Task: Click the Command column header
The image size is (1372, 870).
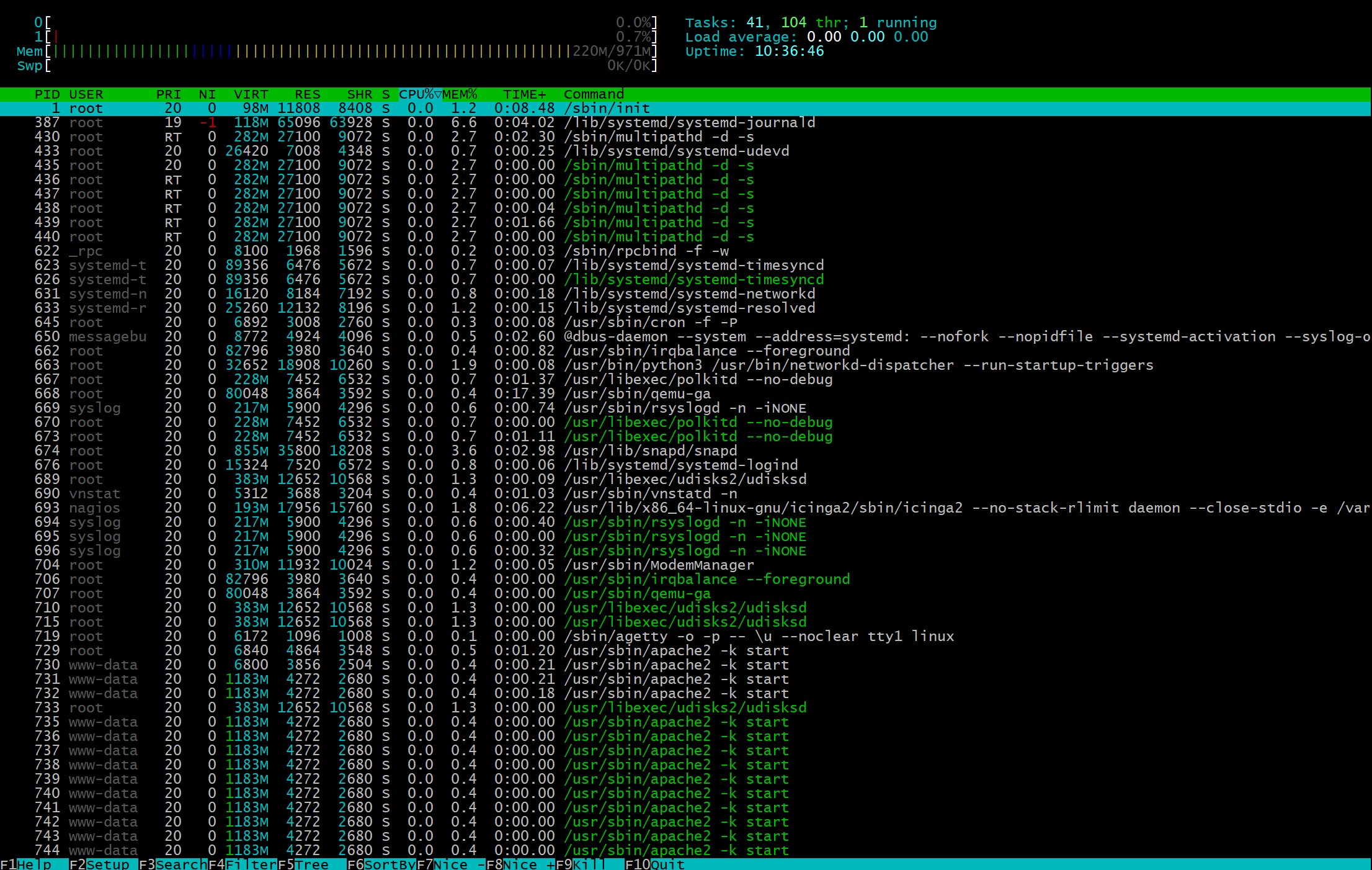Action: (594, 94)
